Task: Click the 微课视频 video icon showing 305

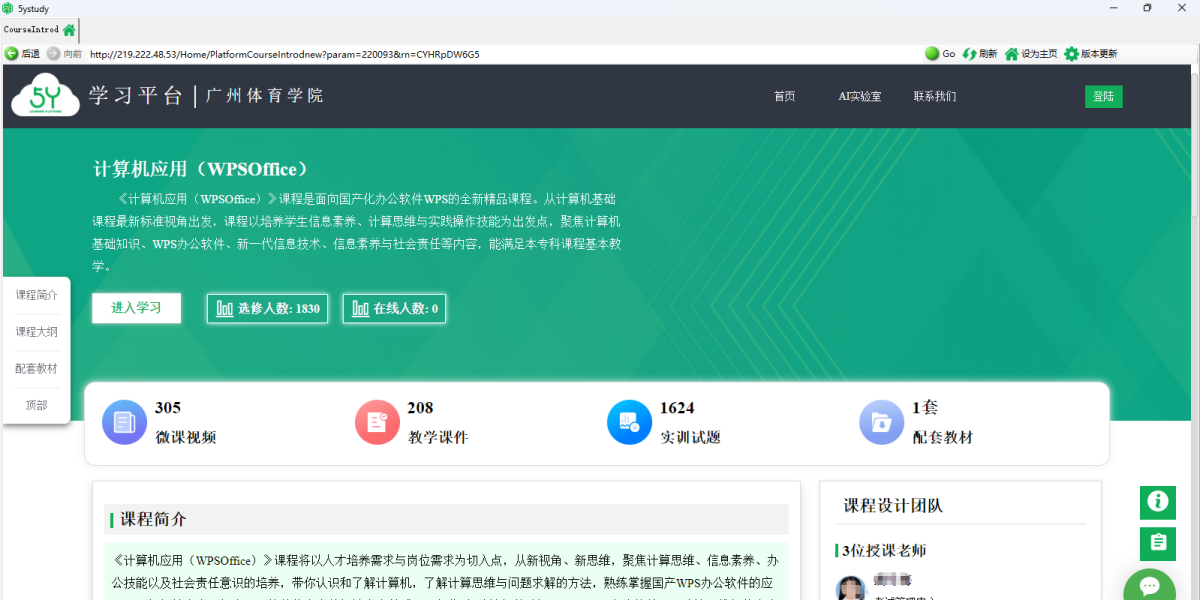Action: pos(124,422)
